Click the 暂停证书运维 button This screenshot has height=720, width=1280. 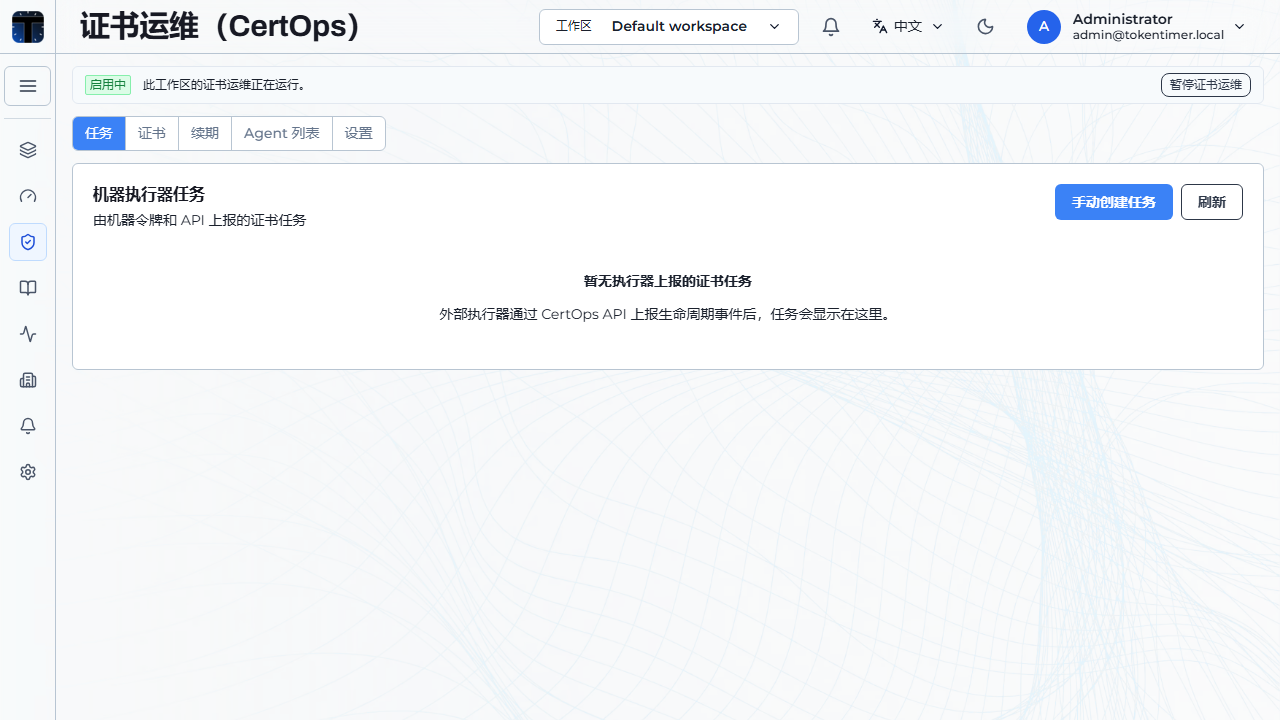[1206, 85]
